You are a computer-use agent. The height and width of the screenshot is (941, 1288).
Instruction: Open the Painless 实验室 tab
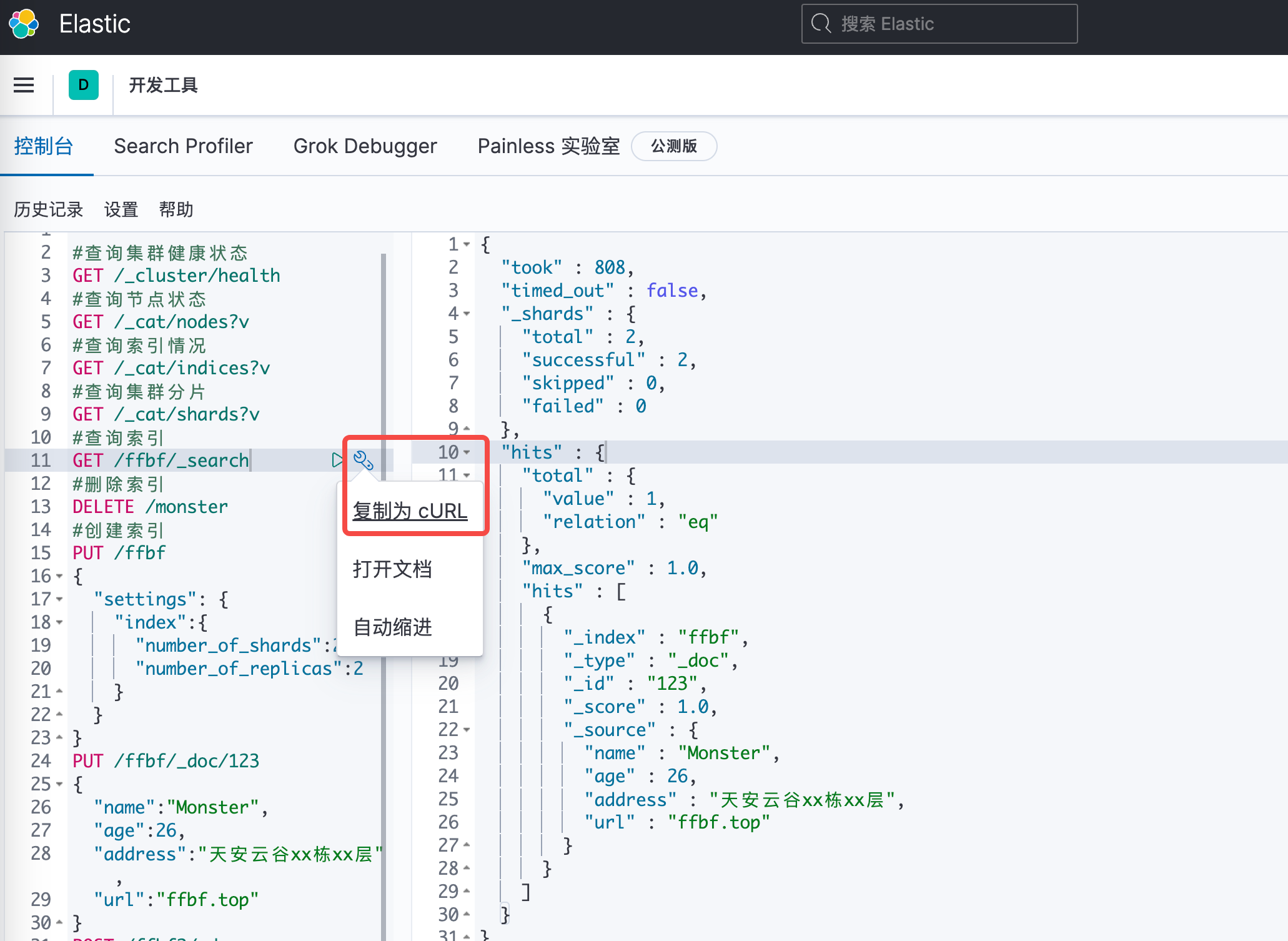tap(548, 146)
